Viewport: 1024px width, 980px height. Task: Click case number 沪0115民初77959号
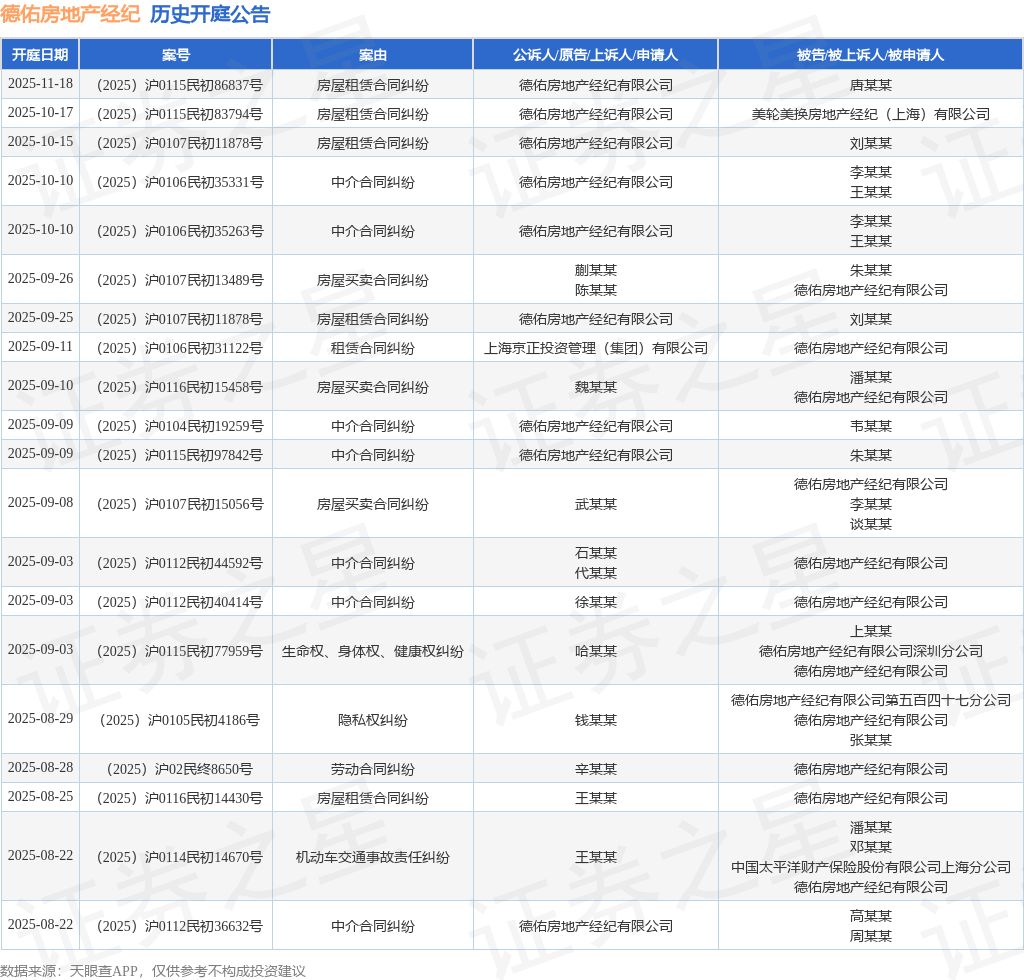[x=180, y=651]
